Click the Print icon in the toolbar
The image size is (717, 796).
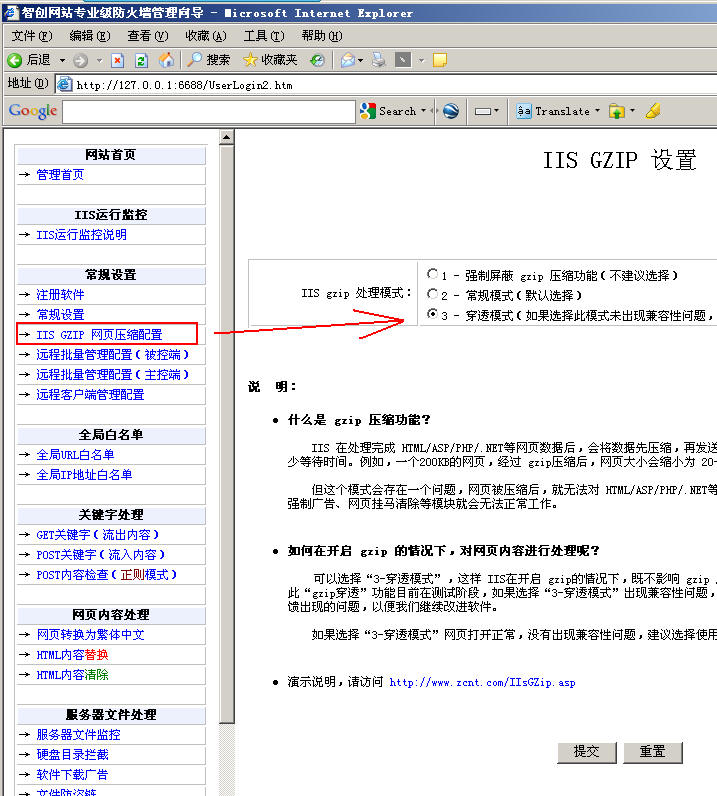coord(378,60)
